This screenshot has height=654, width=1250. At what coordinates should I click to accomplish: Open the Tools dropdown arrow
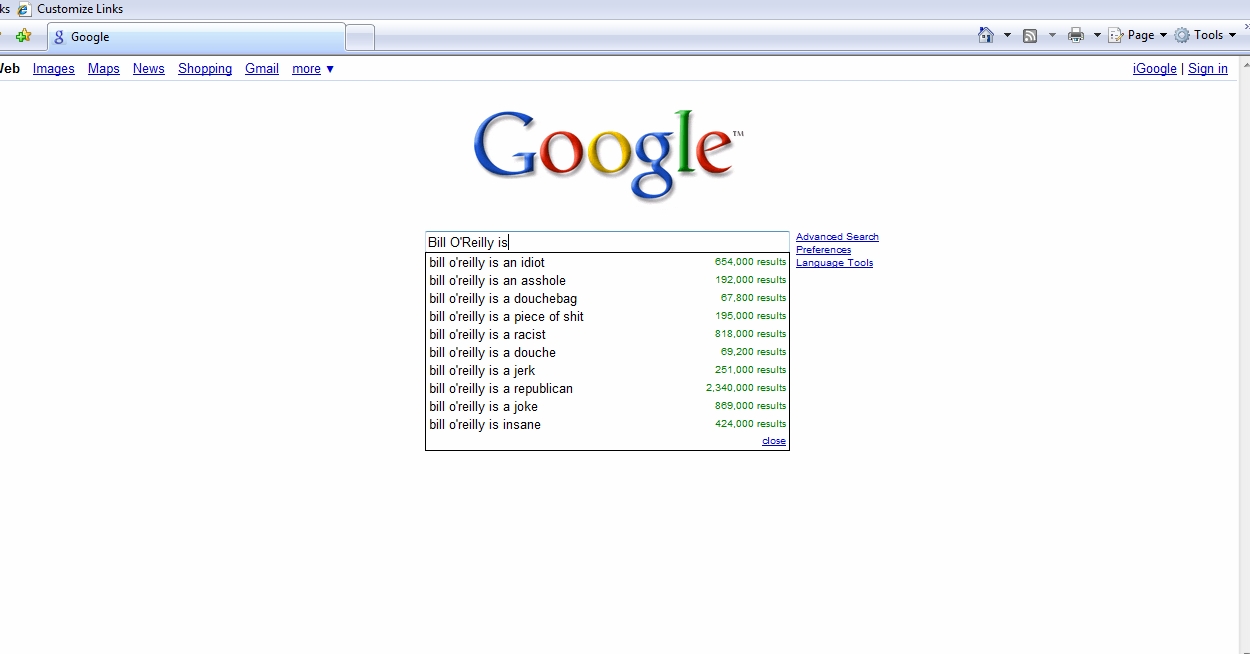click(1232, 35)
